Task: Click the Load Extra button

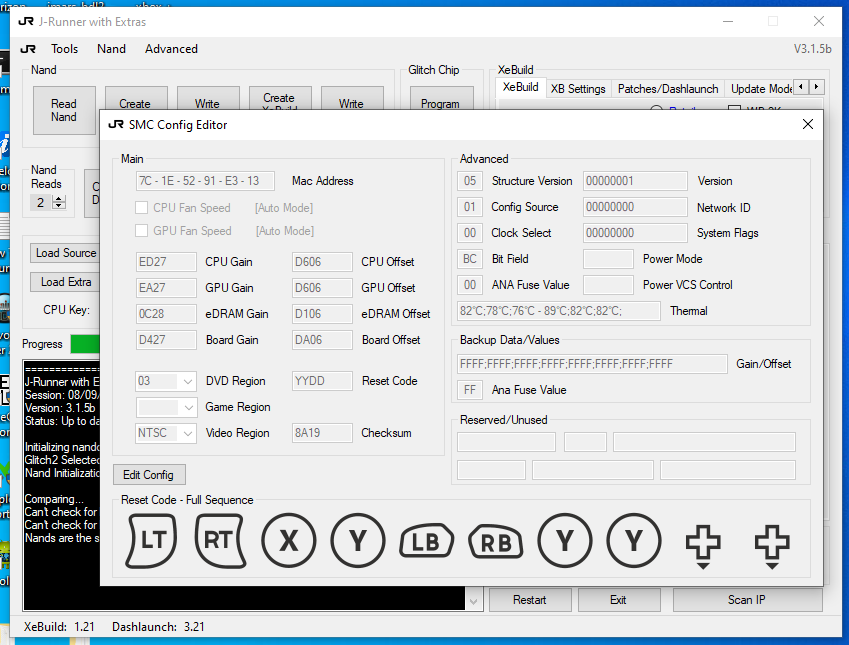Action: (x=64, y=282)
